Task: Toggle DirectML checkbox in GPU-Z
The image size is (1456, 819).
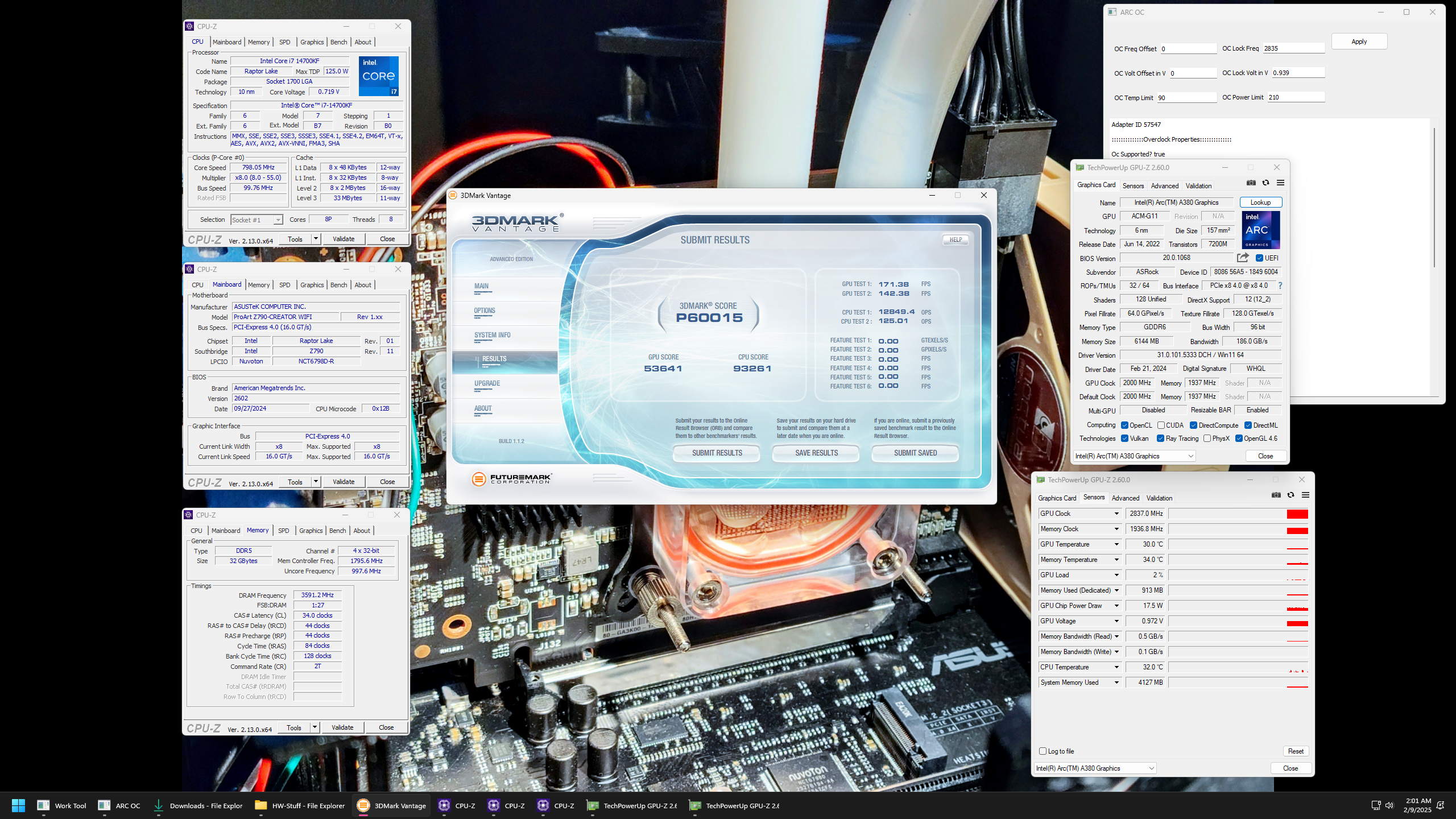Action: click(1248, 425)
